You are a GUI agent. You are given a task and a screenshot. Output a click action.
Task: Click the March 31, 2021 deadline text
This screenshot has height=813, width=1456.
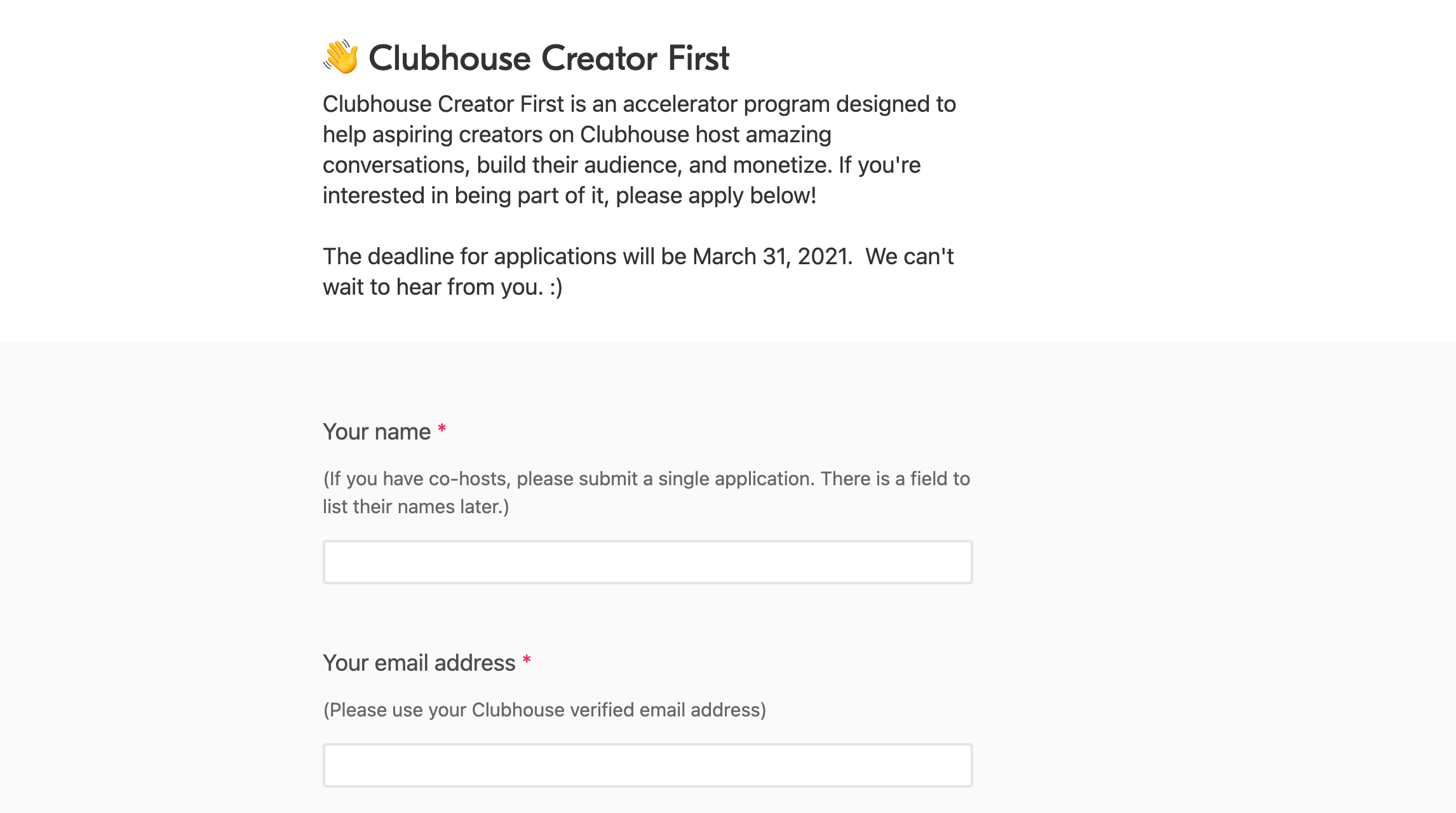[x=772, y=257]
